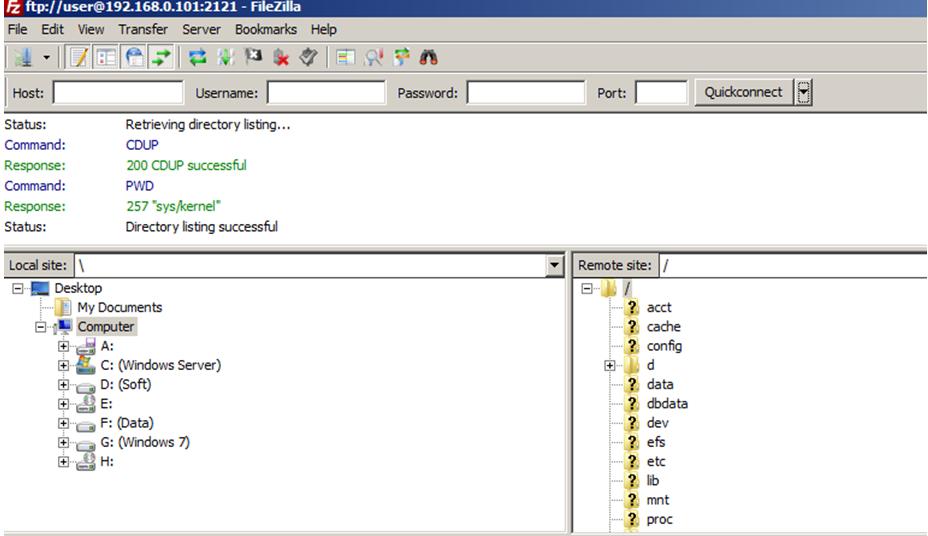Click the Quickconnect button
The image size is (928, 536).
coord(743,92)
